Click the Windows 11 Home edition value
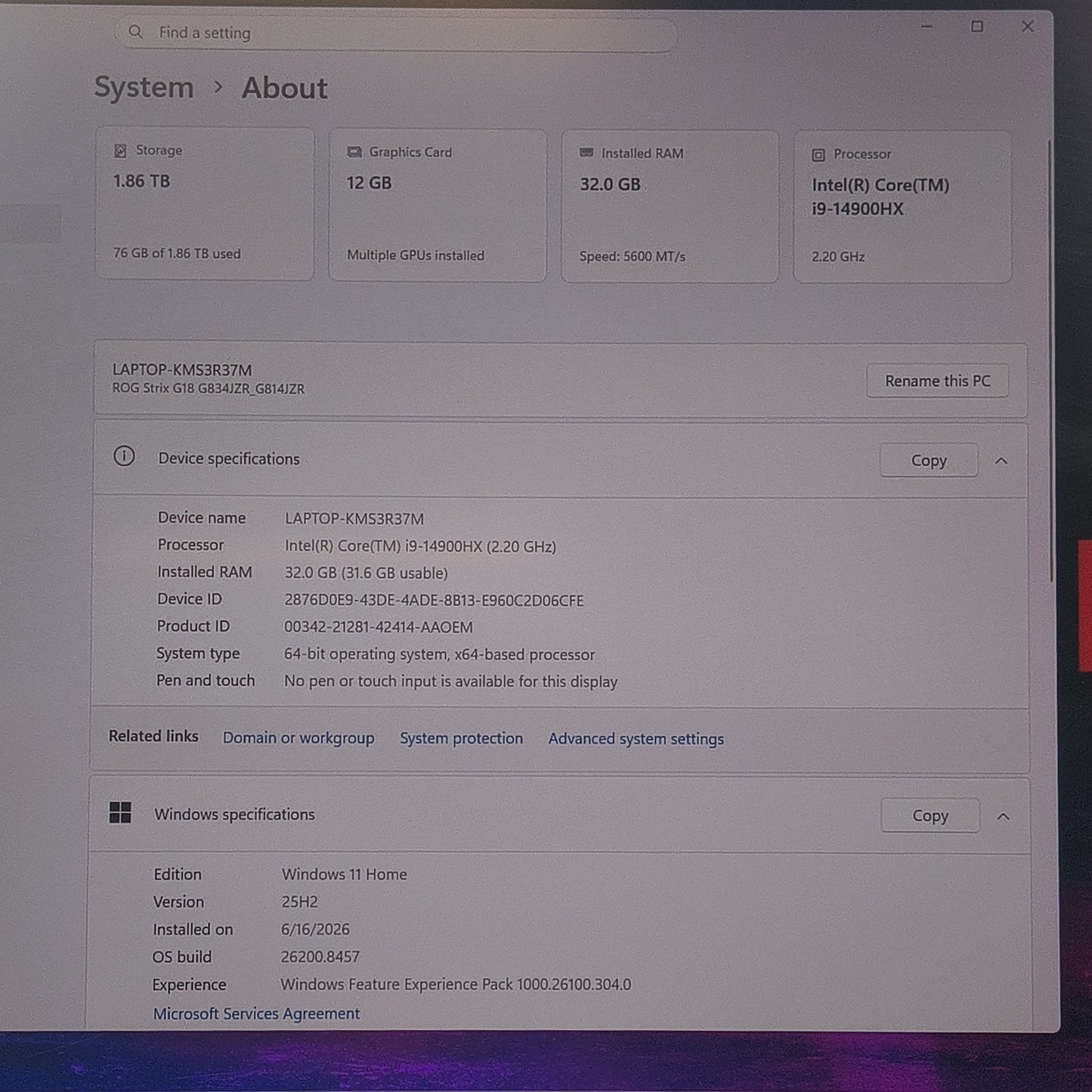 (345, 874)
